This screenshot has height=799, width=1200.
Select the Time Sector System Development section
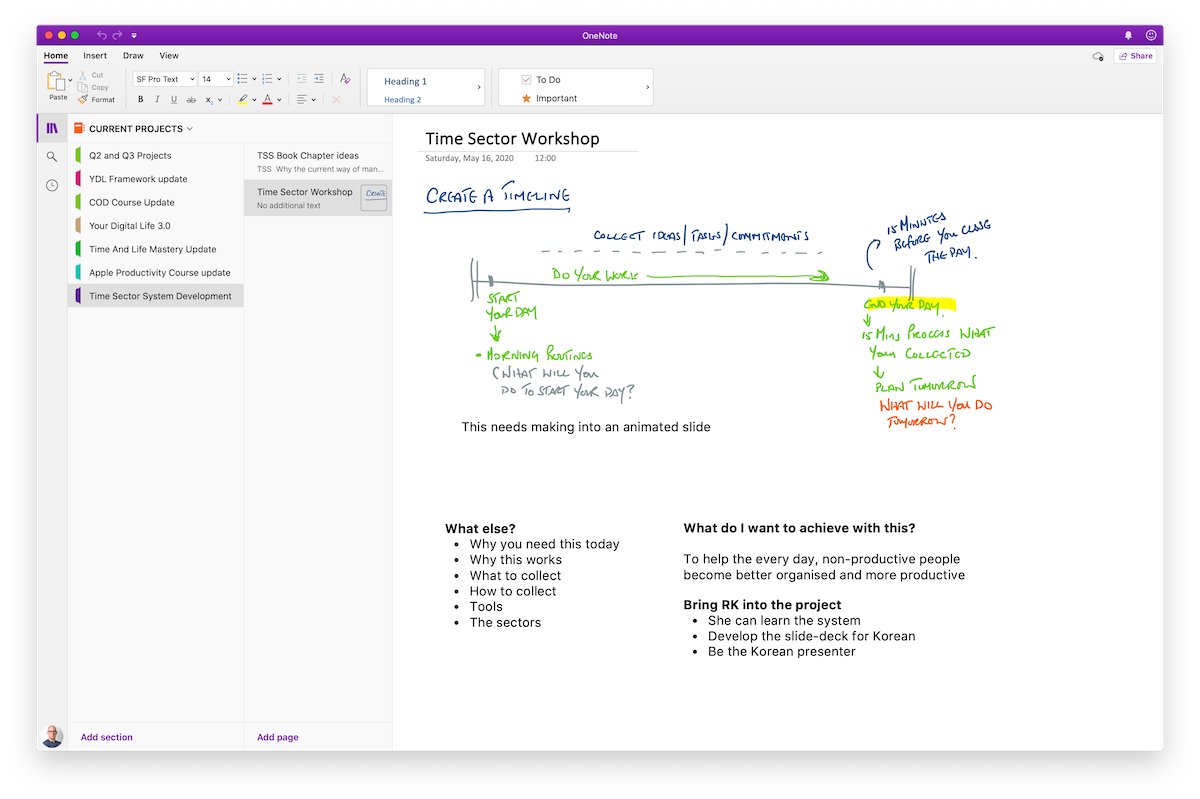click(x=155, y=296)
